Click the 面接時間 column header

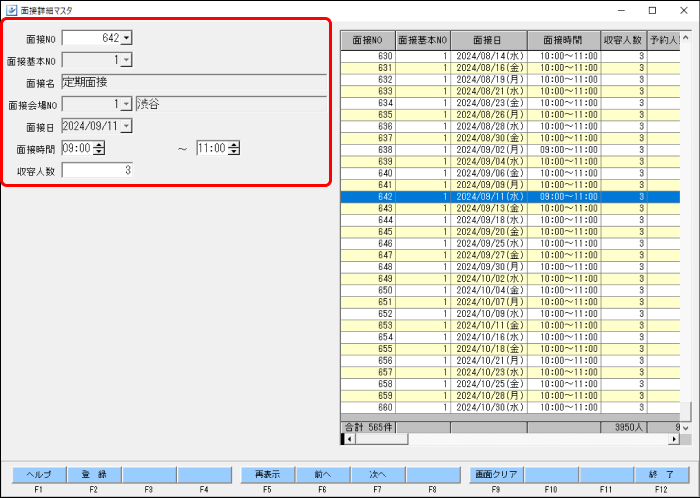(x=564, y=40)
